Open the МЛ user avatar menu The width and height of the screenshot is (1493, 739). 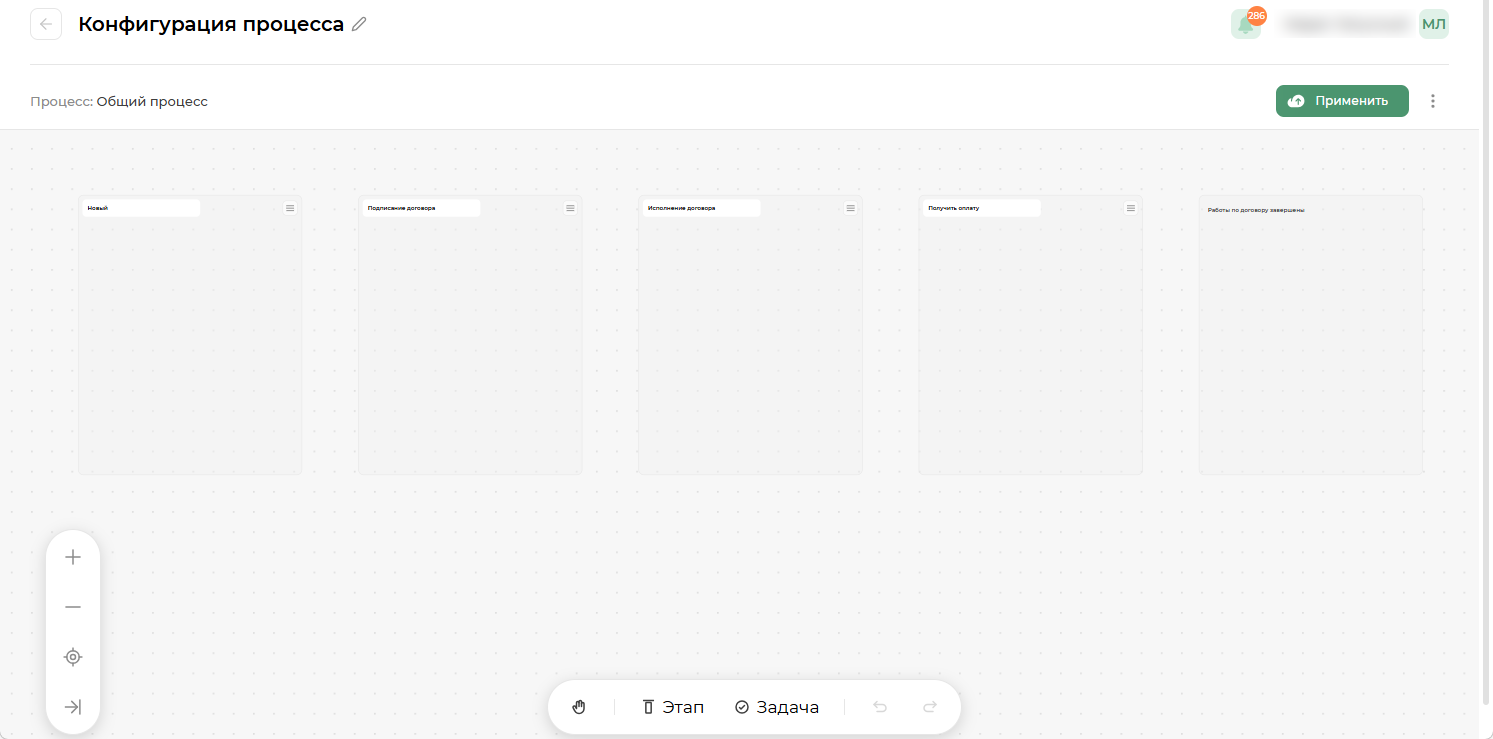[1433, 25]
